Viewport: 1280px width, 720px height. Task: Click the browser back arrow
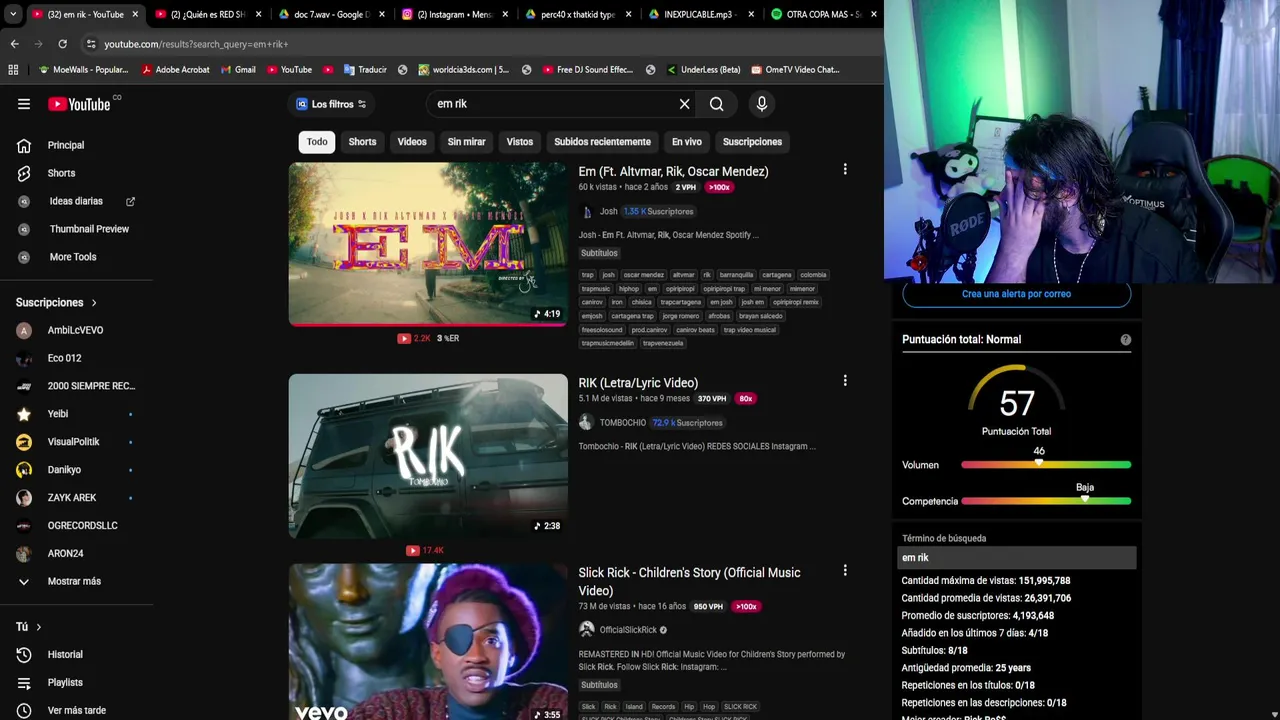14,44
